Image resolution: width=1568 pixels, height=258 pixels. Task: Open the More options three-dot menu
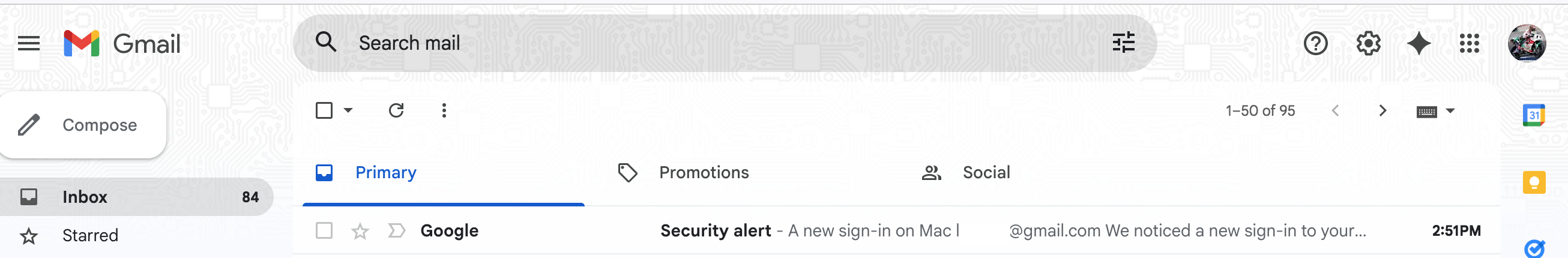tap(444, 110)
